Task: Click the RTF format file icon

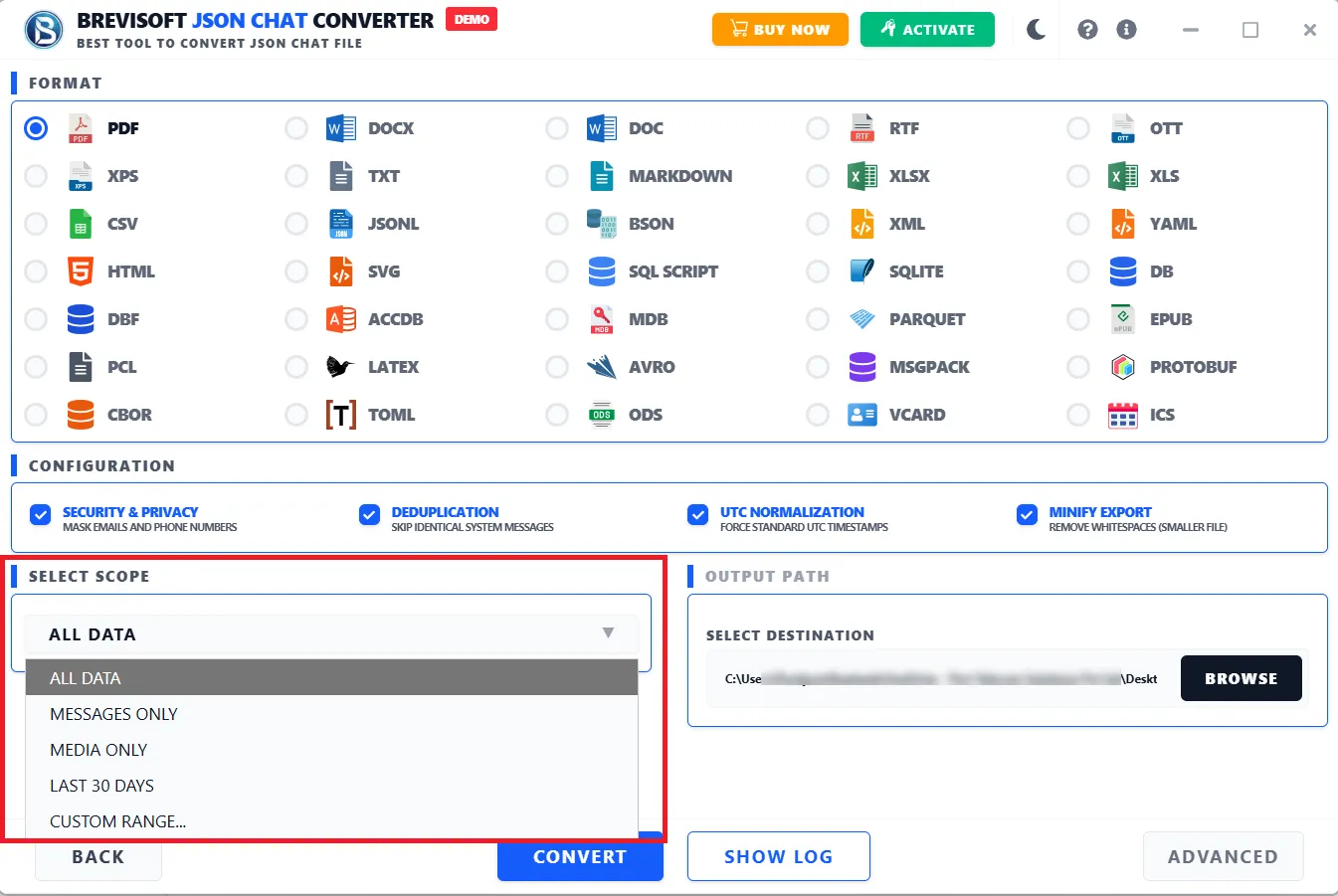Action: [862, 128]
